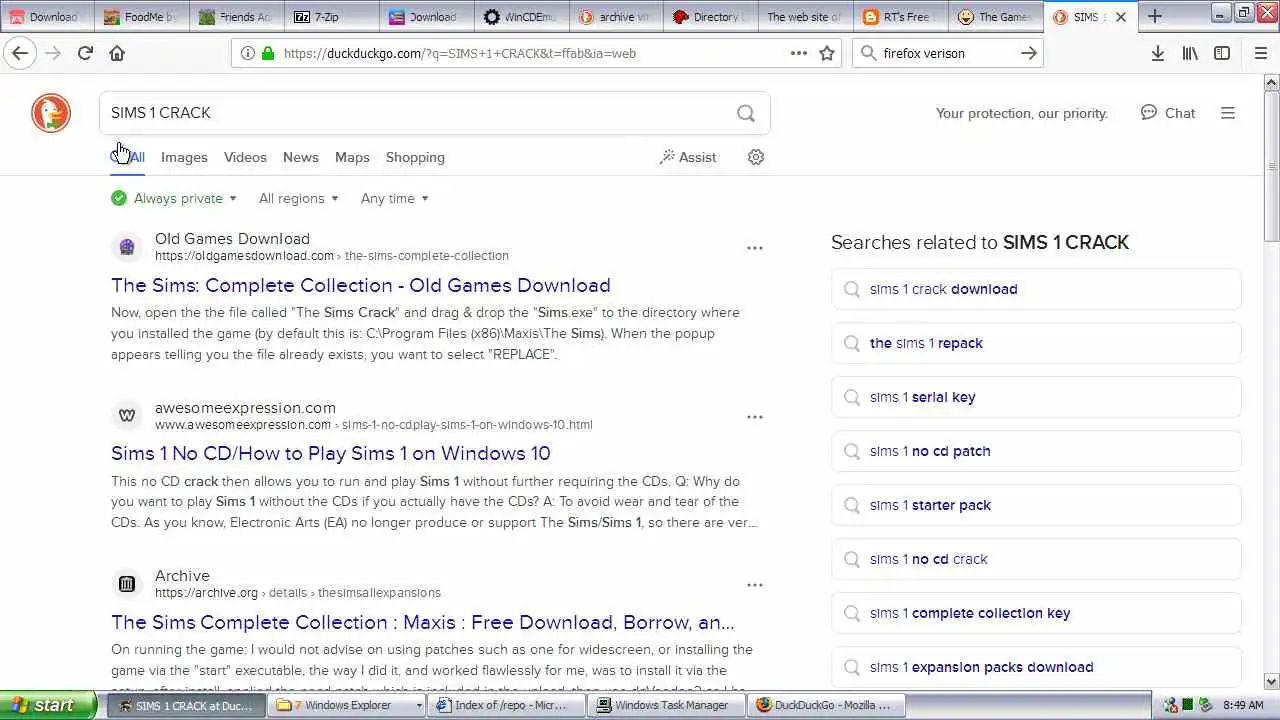Select the WinCDEmu browser tab
The height and width of the screenshot is (720, 1280).
(x=521, y=16)
